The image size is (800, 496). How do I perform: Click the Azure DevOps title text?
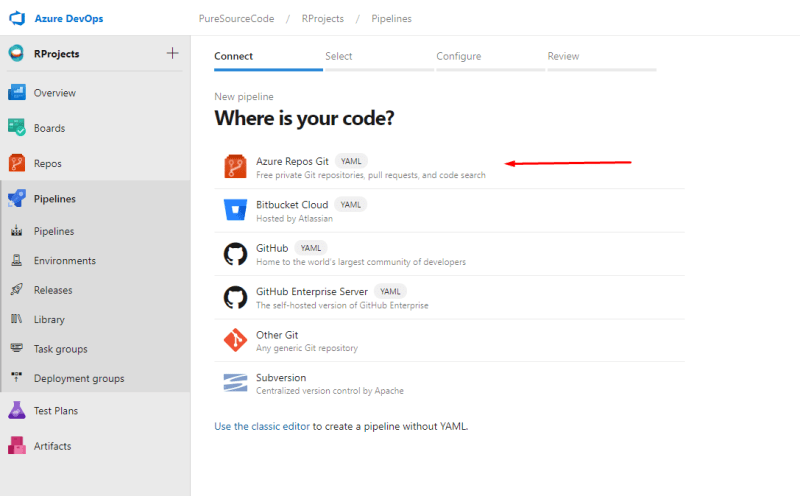[x=69, y=18]
